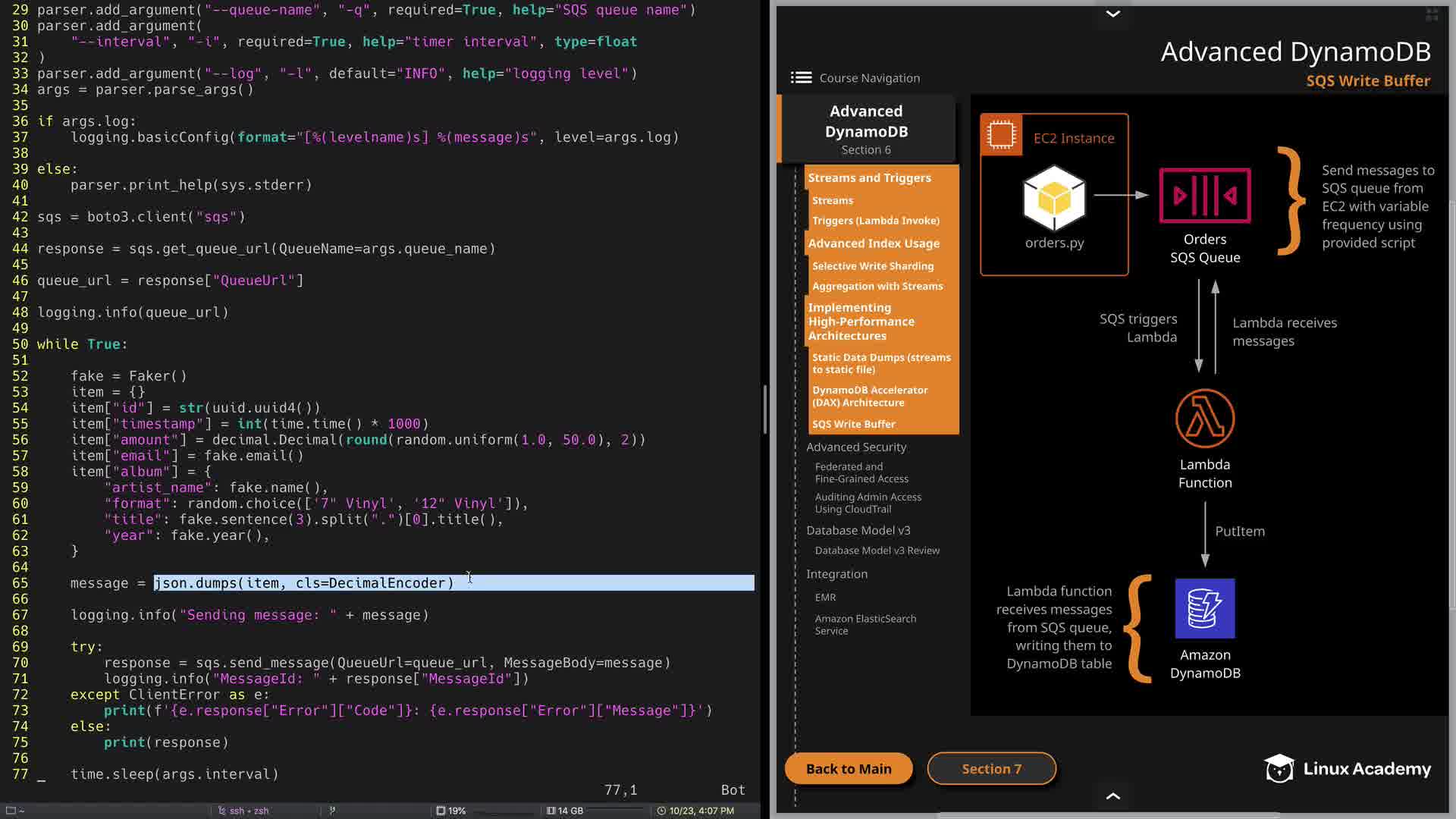Click the Lambda Function icon
The width and height of the screenshot is (1456, 819).
1204,419
